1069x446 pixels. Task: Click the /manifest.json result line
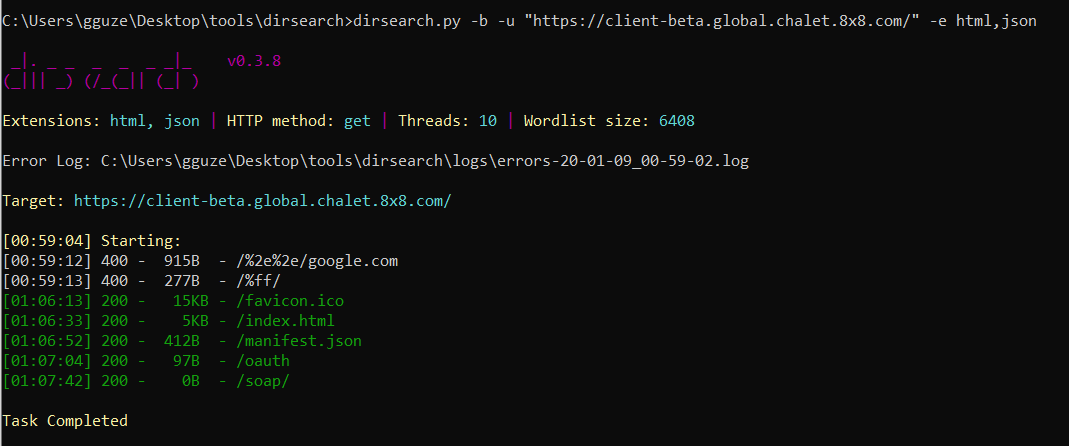pyautogui.click(x=182, y=340)
